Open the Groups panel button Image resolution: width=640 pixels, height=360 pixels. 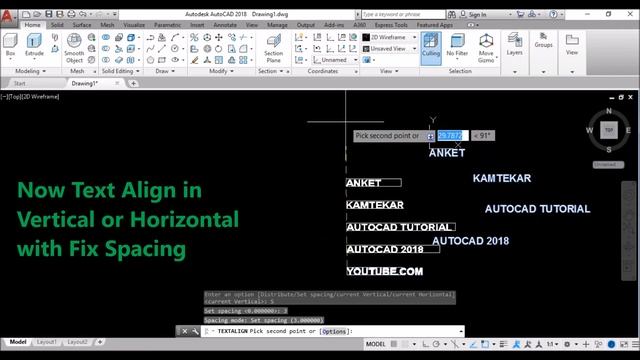click(x=543, y=41)
